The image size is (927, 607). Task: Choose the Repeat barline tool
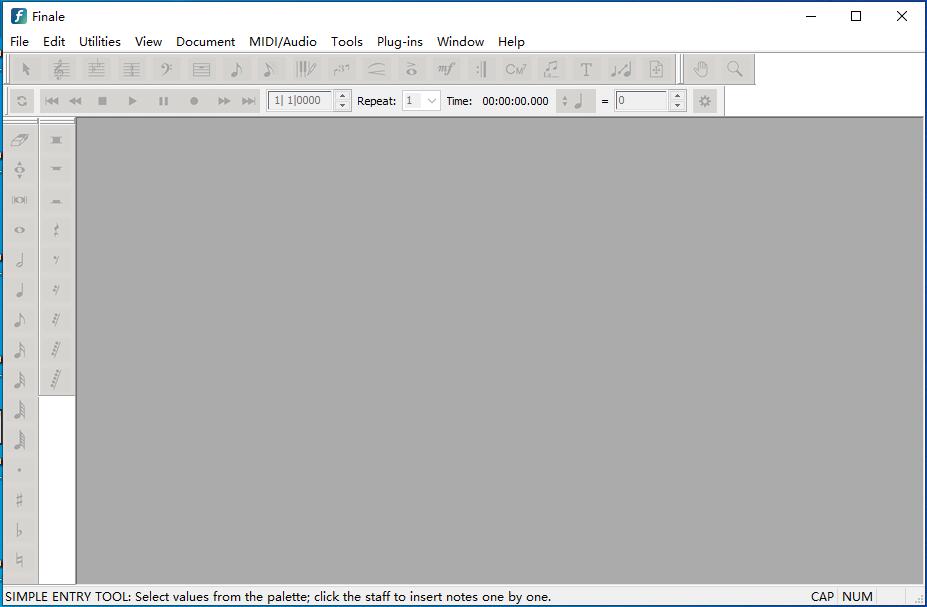(481, 69)
